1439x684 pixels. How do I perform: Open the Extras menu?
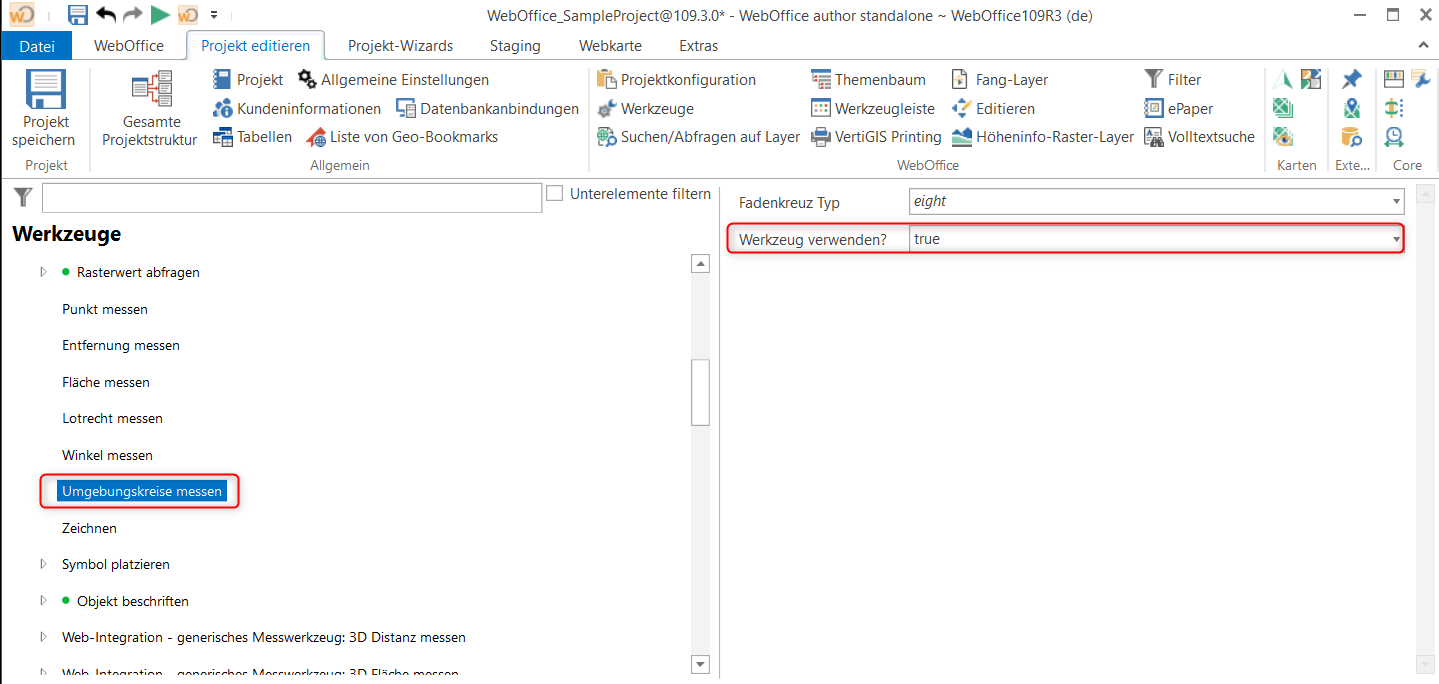pos(697,45)
